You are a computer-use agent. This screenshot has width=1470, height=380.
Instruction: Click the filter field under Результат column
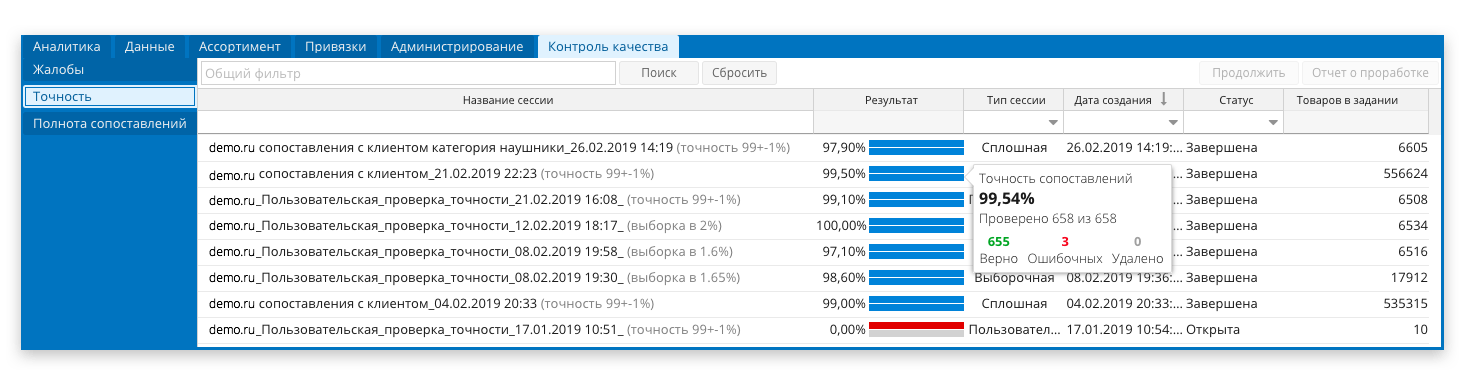tap(889, 122)
